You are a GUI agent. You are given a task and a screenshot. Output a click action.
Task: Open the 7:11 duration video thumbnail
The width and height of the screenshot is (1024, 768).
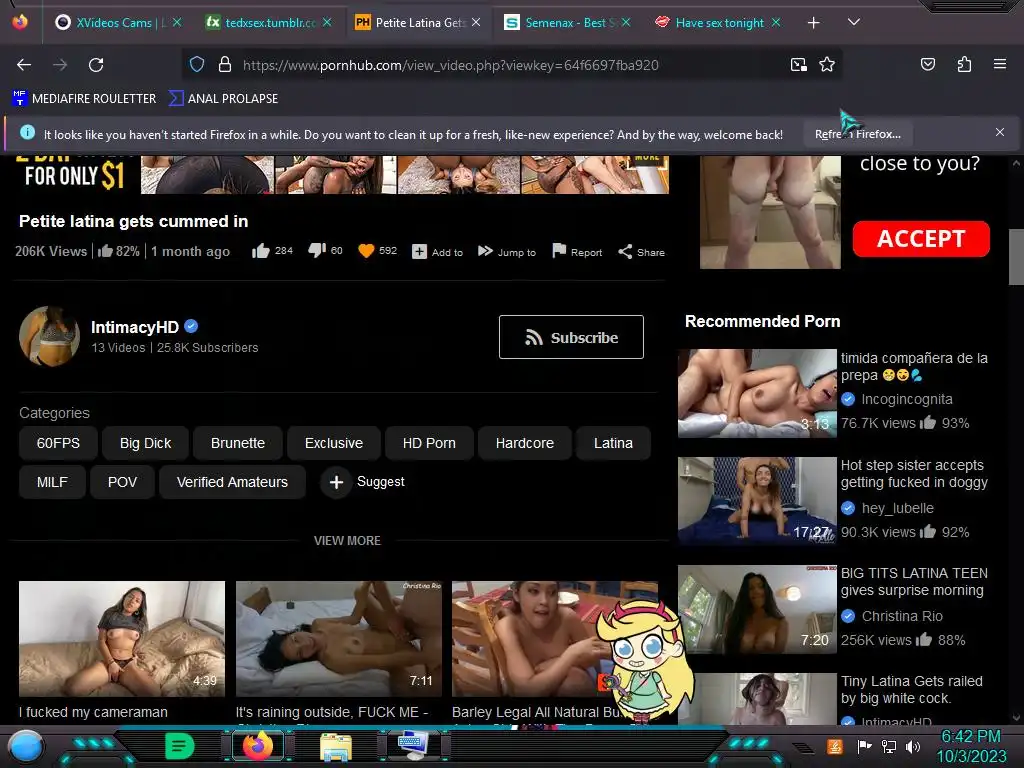pyautogui.click(x=339, y=639)
